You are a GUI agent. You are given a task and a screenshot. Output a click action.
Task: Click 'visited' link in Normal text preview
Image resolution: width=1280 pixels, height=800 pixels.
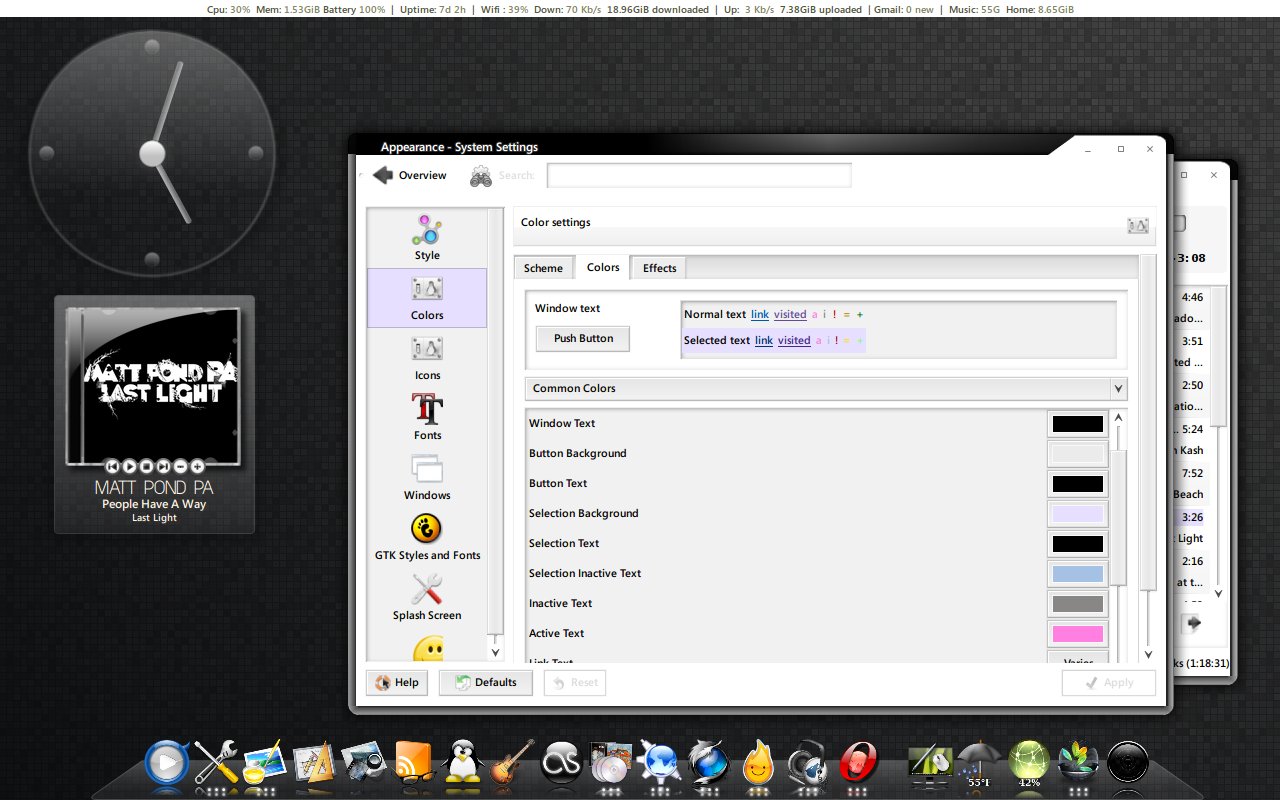790,314
